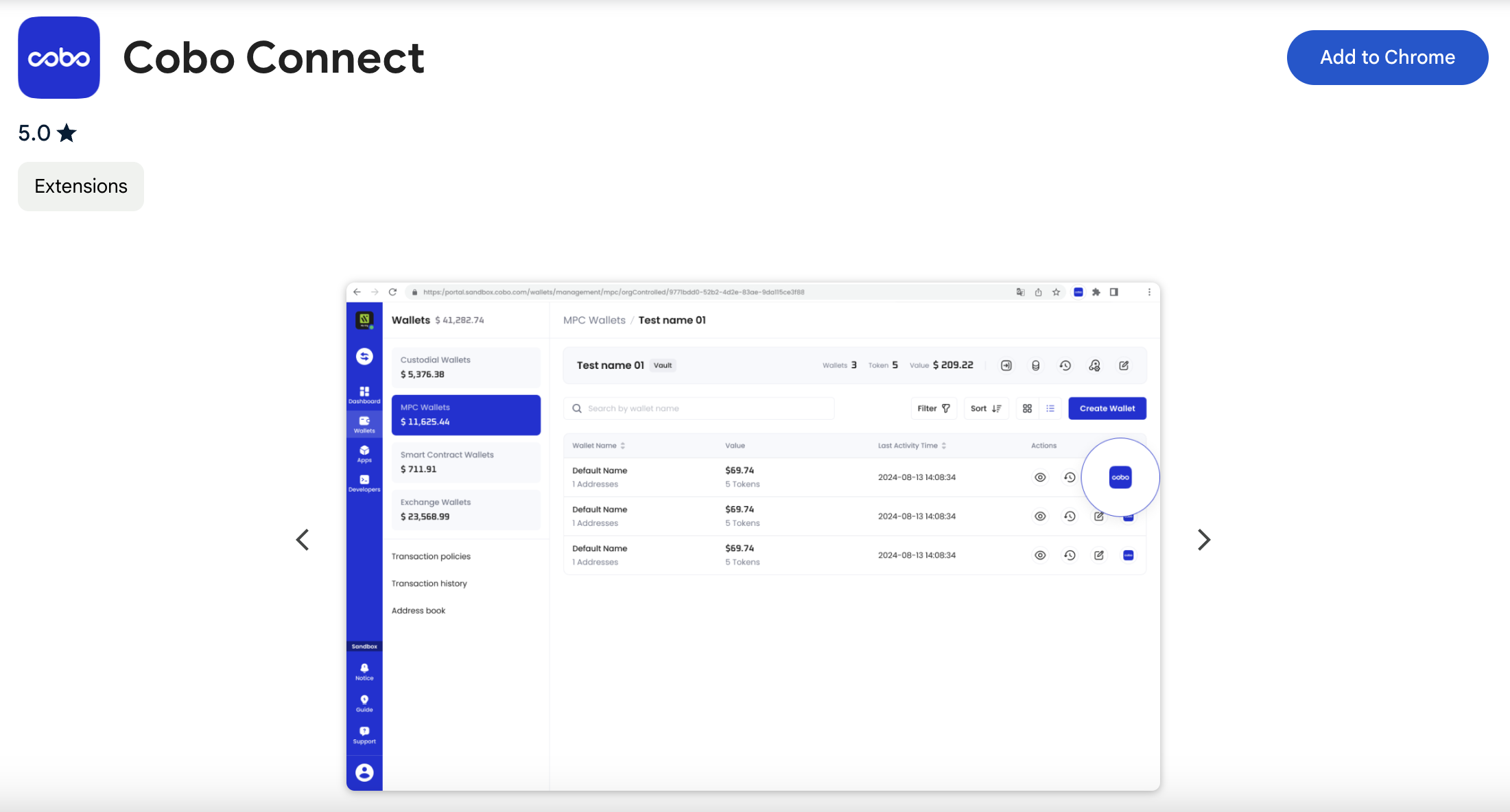
Task: Click the Cobo logo beside the Cobo Connect title
Action: pyautogui.click(x=59, y=58)
